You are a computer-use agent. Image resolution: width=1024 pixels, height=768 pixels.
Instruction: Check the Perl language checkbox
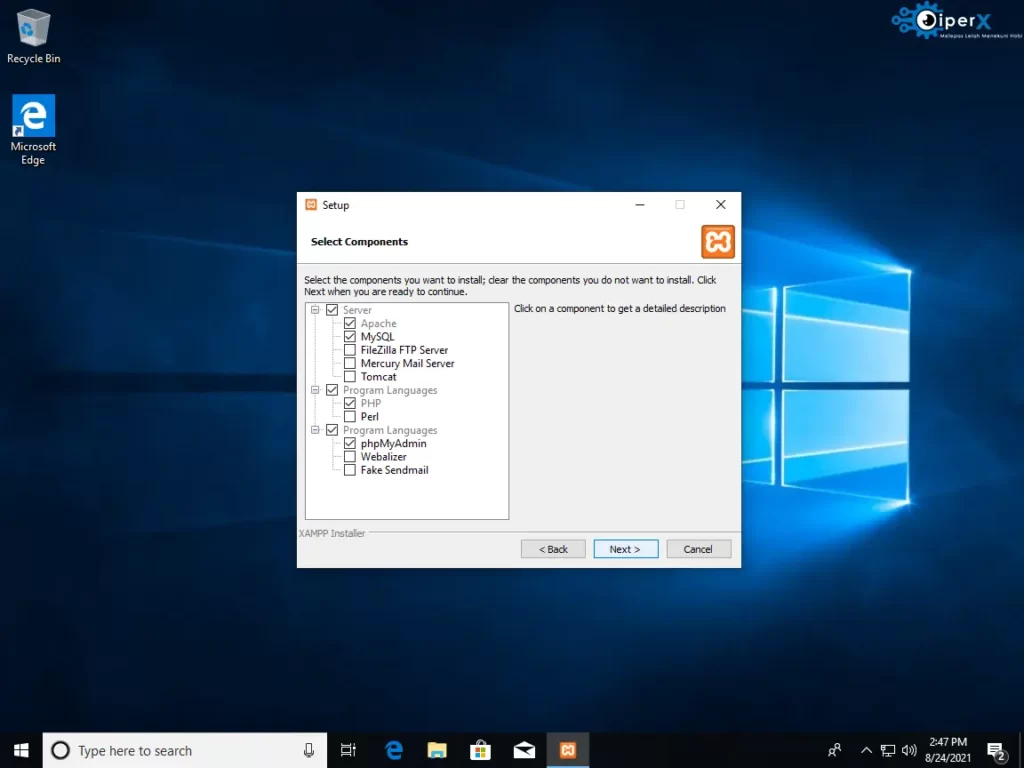tap(350, 416)
